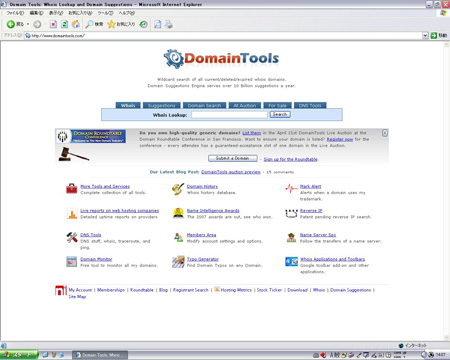Switch to the DNS Tools tab
Screen dimensions: 450x360
[x=310, y=105]
